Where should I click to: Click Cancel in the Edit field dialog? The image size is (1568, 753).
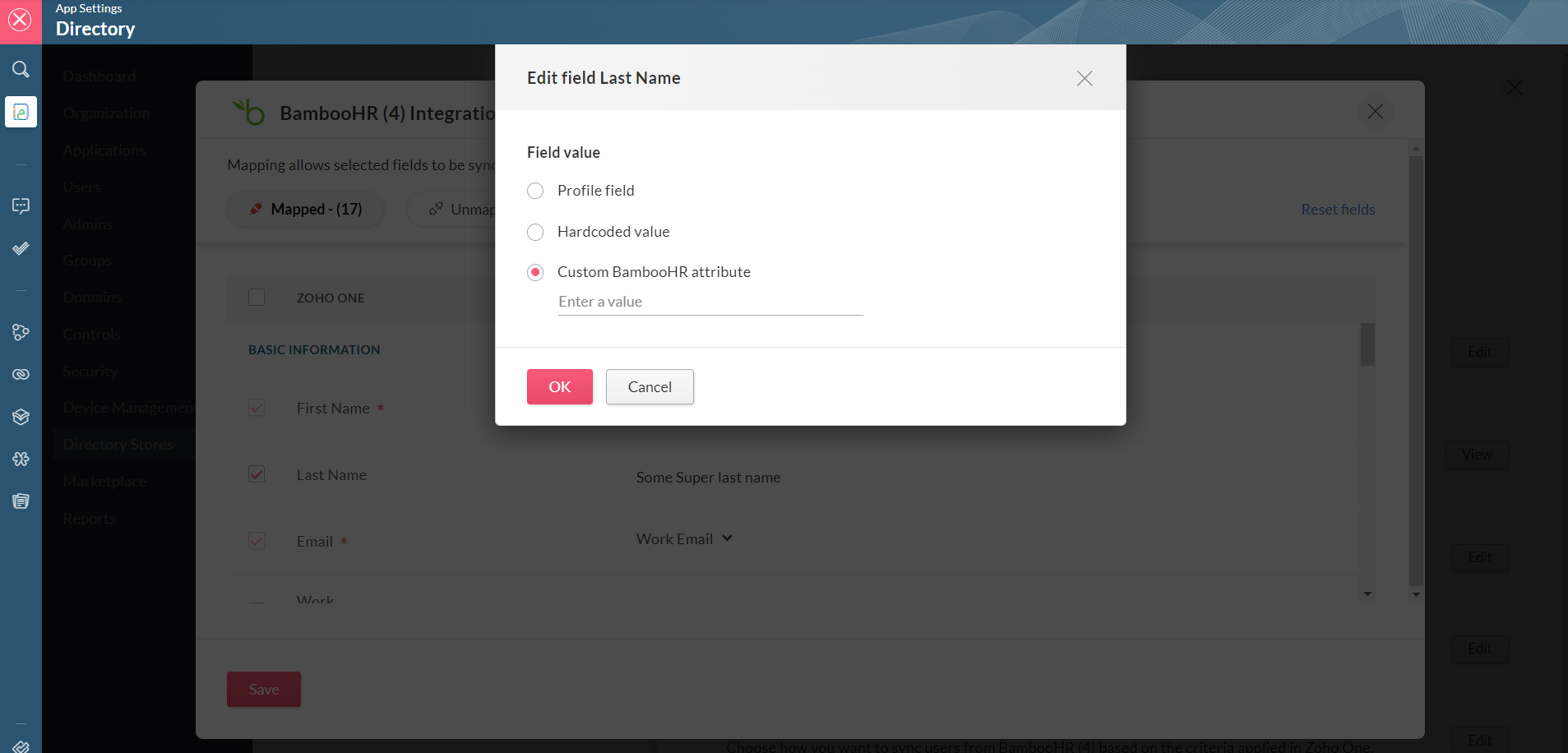tap(650, 387)
